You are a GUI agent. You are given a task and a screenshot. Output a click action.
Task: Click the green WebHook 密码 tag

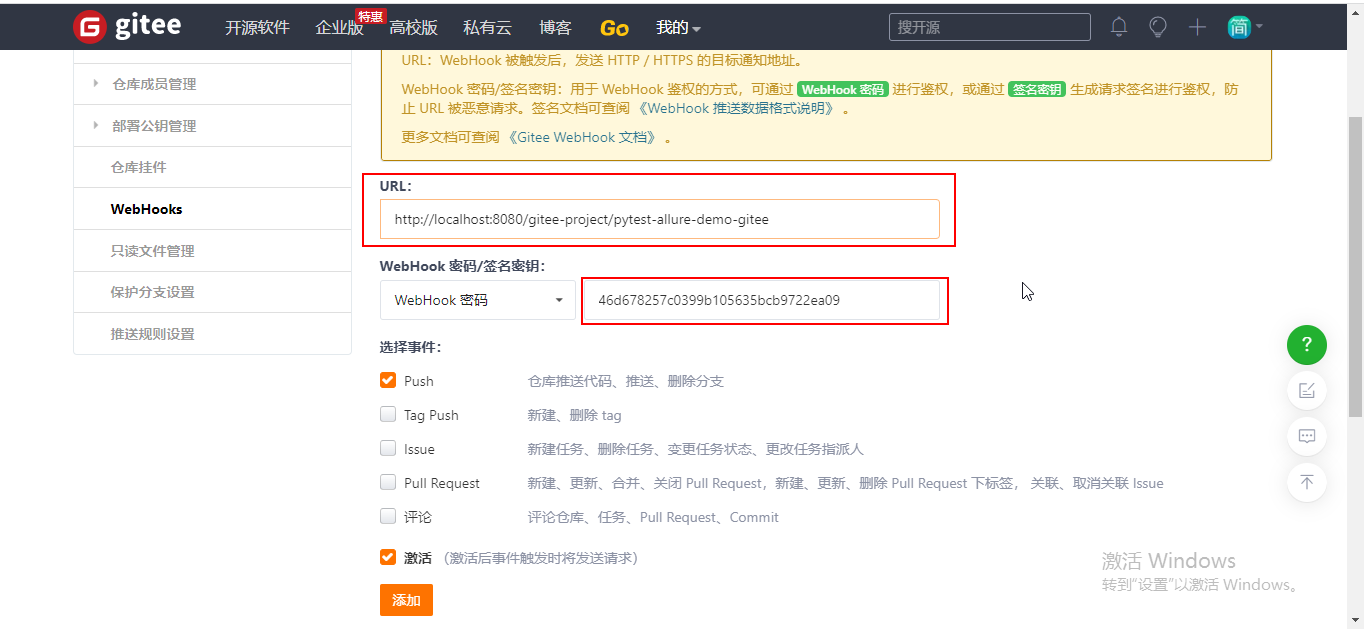pos(843,89)
